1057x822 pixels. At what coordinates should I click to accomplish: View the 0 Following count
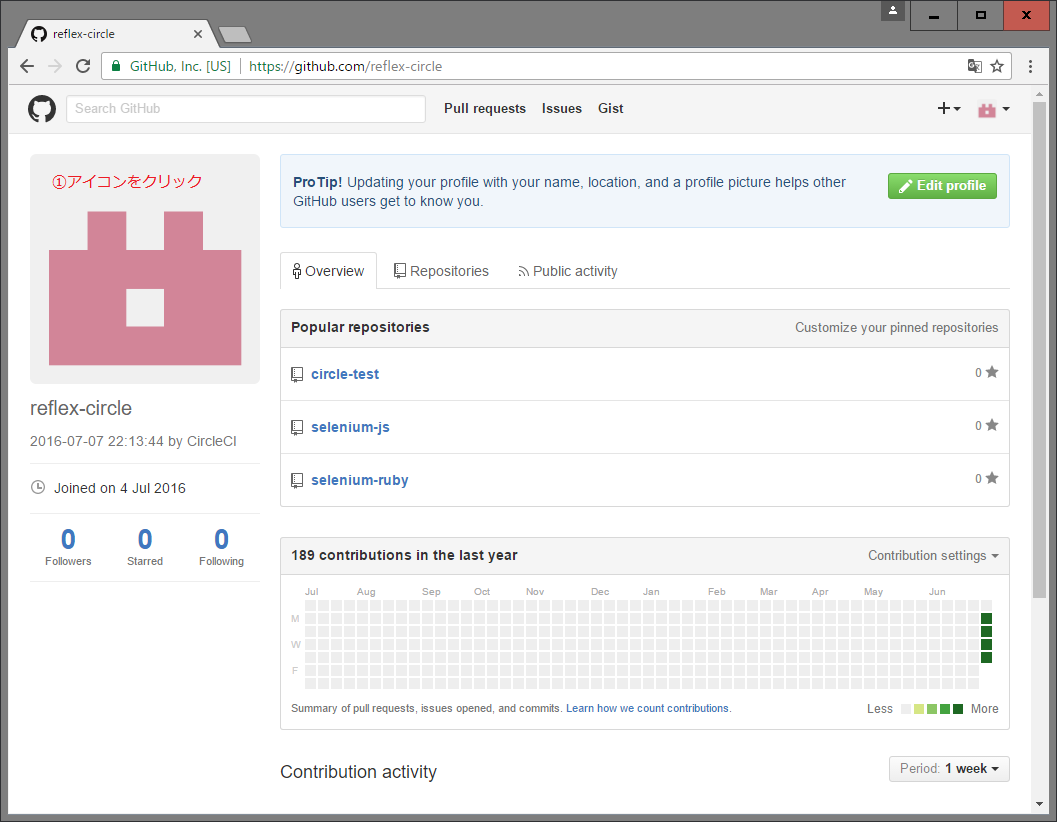[x=221, y=547]
